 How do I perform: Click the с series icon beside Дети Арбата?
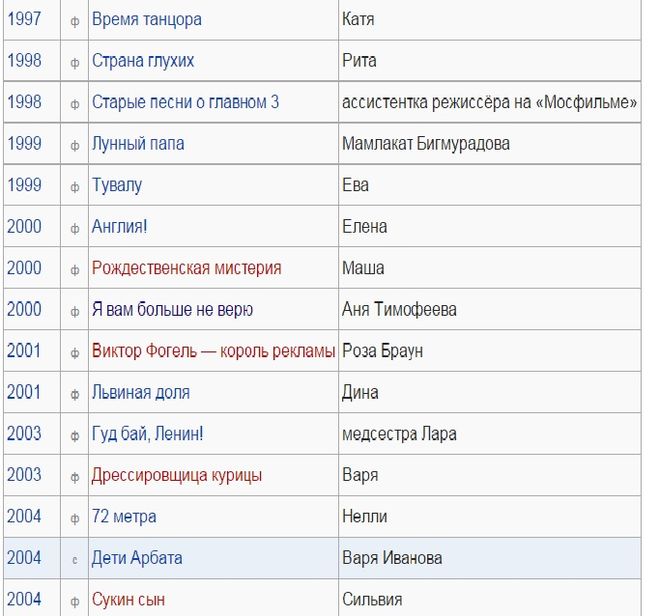pos(75,560)
